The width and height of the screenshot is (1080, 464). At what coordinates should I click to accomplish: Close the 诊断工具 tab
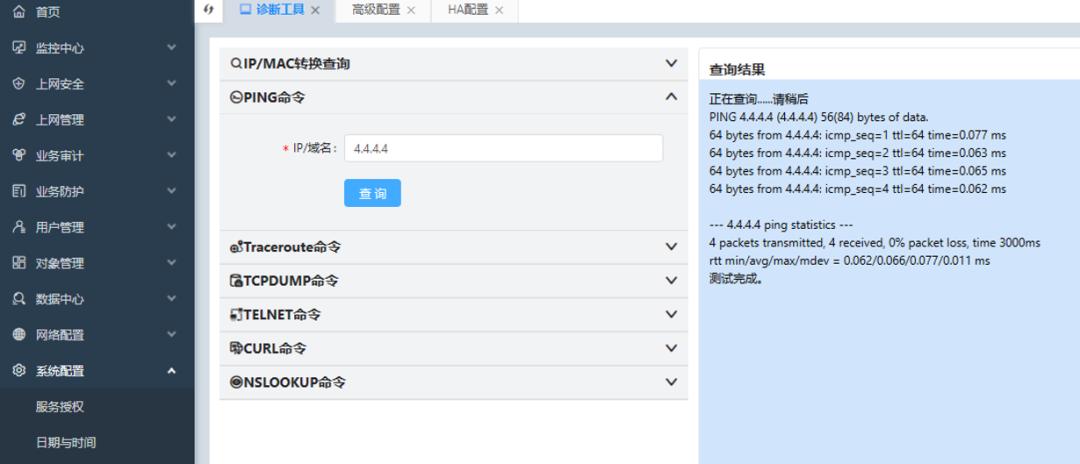(x=315, y=10)
